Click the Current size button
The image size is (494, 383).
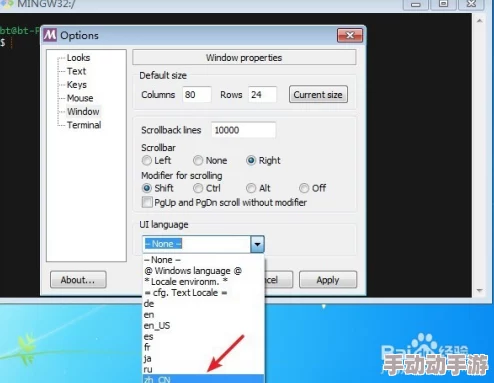(x=318, y=94)
